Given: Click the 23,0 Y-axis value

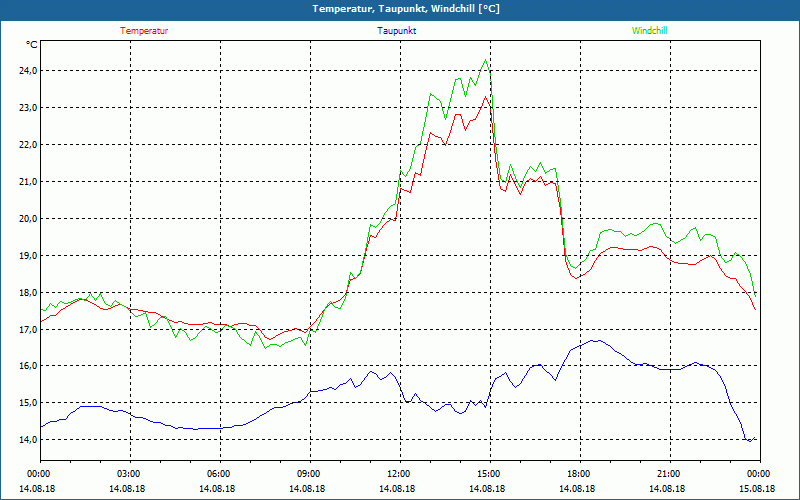Looking at the screenshot, I should pyautogui.click(x=28, y=108).
